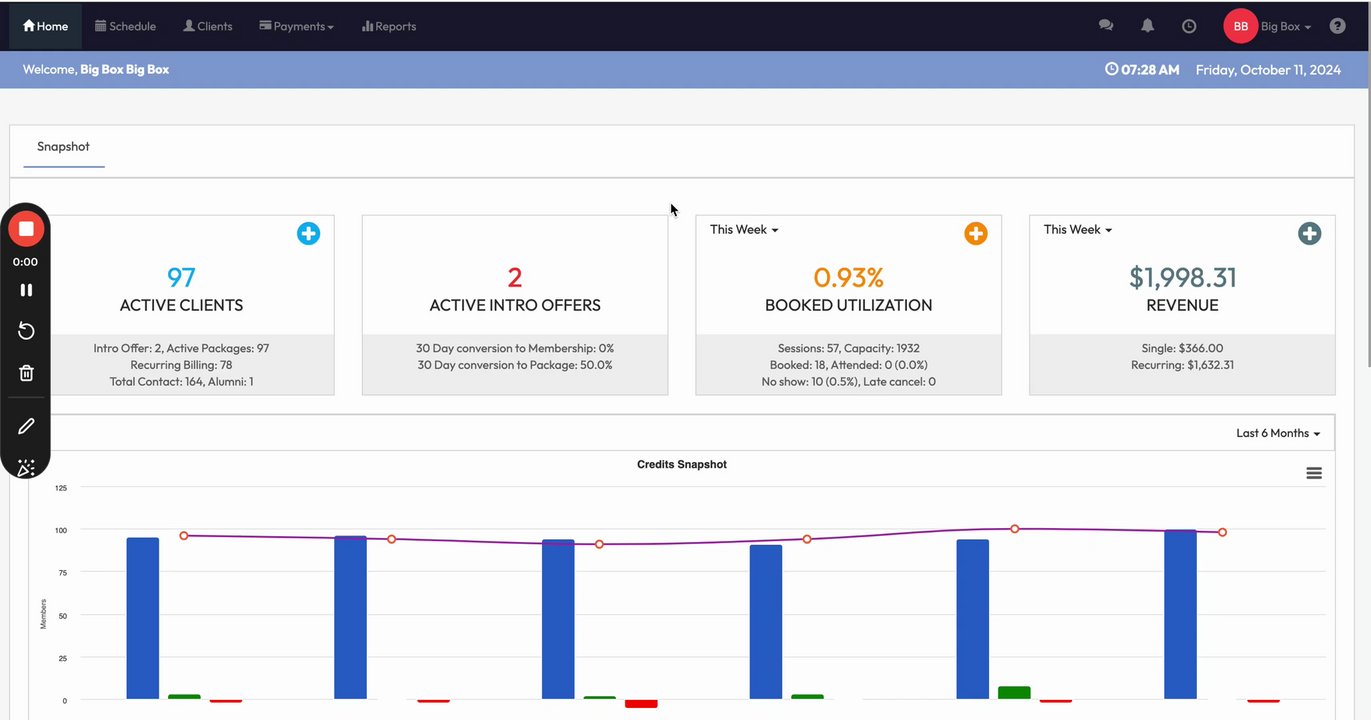The width and height of the screenshot is (1371, 720).
Task: Click the 07:28 AM clock display
Action: pos(1142,70)
